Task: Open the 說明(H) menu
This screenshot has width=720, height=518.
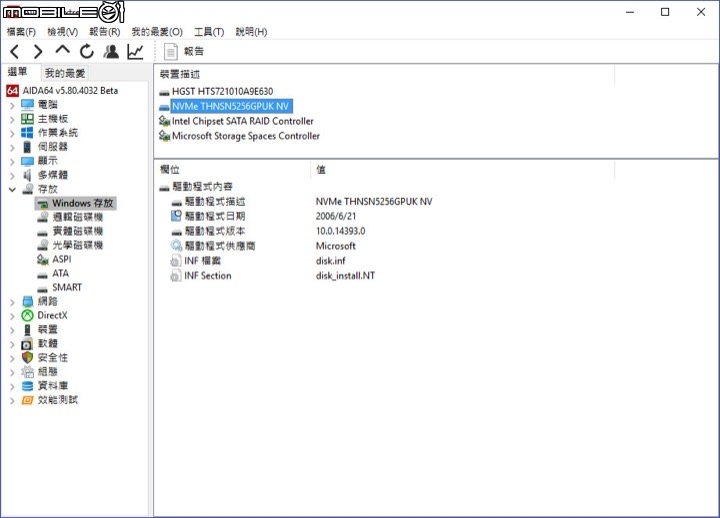Action: (x=251, y=32)
